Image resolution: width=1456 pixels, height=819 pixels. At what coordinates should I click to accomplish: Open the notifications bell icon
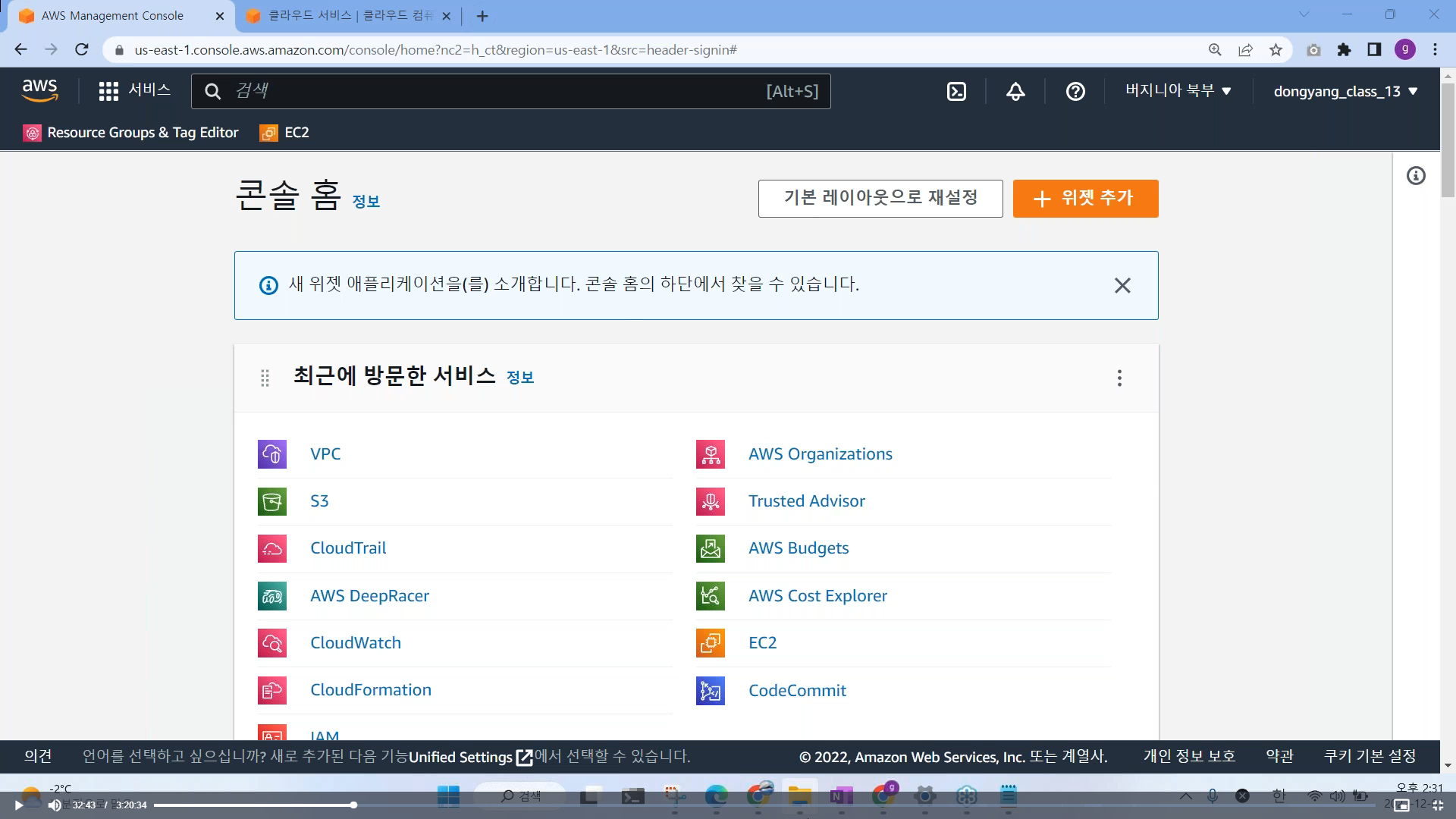click(1015, 92)
